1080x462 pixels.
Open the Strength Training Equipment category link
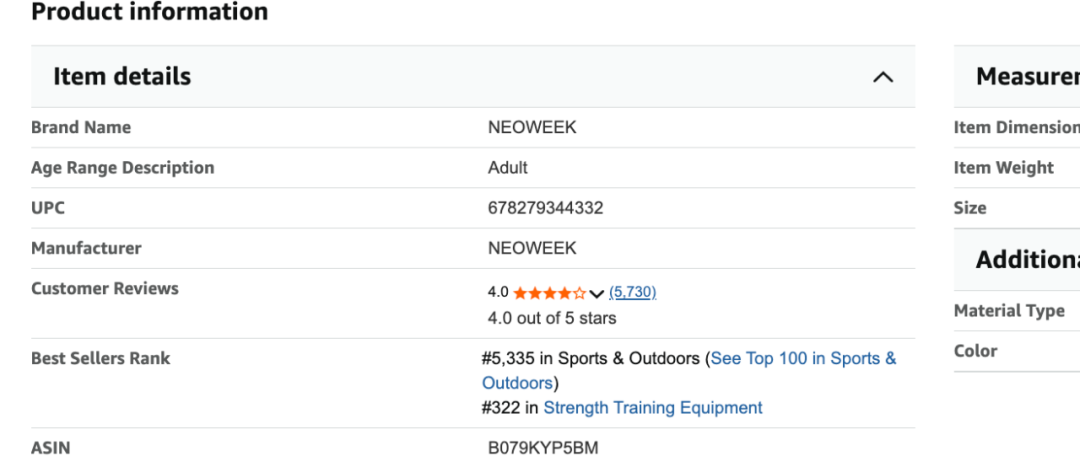pyautogui.click(x=653, y=408)
